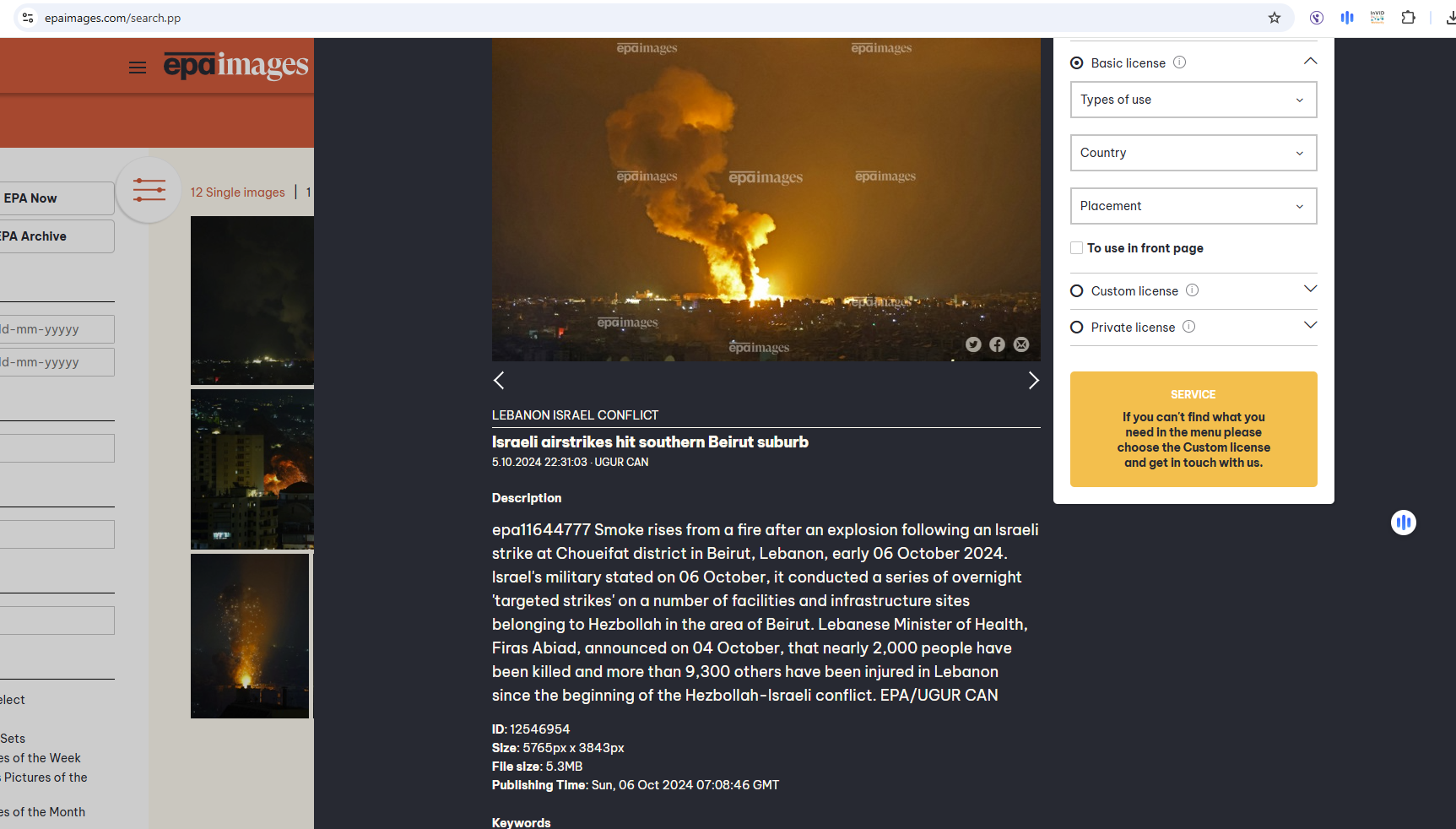Open the dark smoke night thumbnail
Screen dimensions: 1456x829
[252, 301]
